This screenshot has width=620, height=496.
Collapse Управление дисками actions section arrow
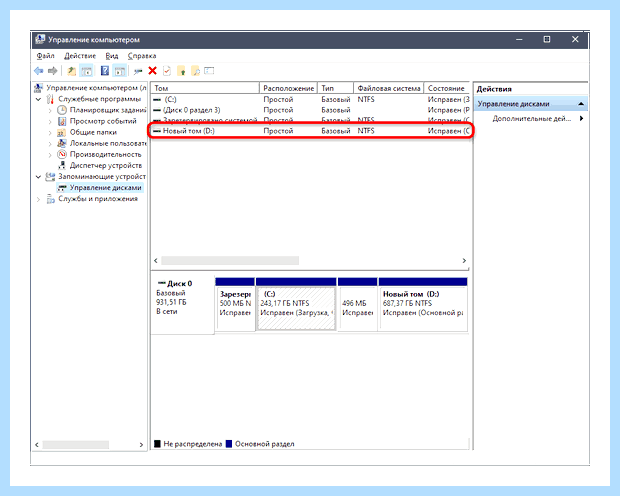point(581,104)
